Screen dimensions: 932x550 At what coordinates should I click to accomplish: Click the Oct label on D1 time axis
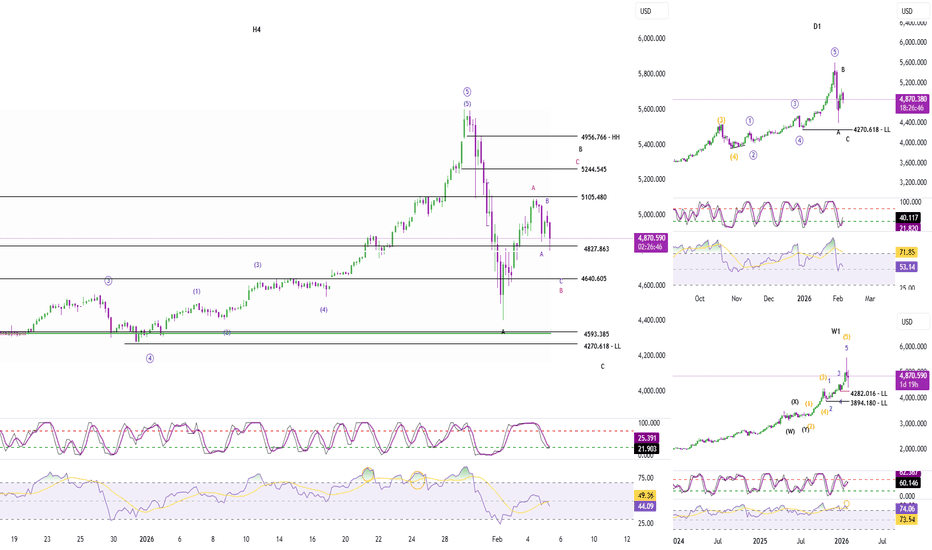(x=700, y=298)
